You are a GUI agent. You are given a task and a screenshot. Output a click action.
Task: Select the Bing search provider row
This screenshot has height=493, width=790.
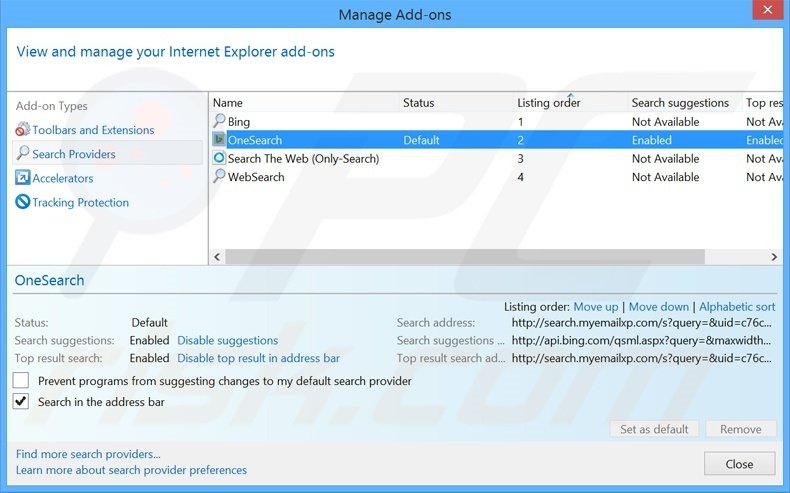pyautogui.click(x=496, y=121)
